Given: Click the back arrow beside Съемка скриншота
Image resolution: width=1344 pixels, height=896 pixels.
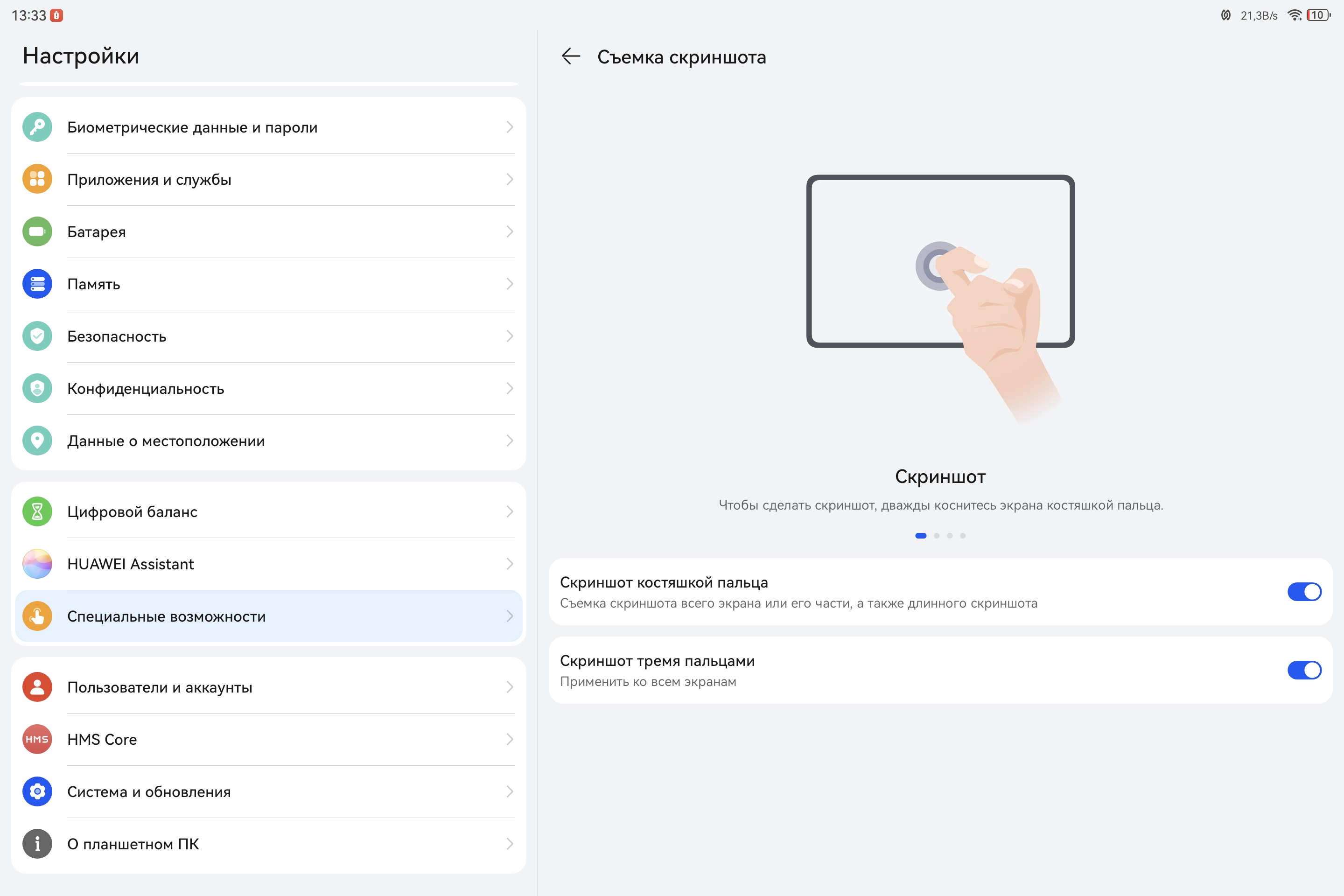Looking at the screenshot, I should click(x=570, y=56).
